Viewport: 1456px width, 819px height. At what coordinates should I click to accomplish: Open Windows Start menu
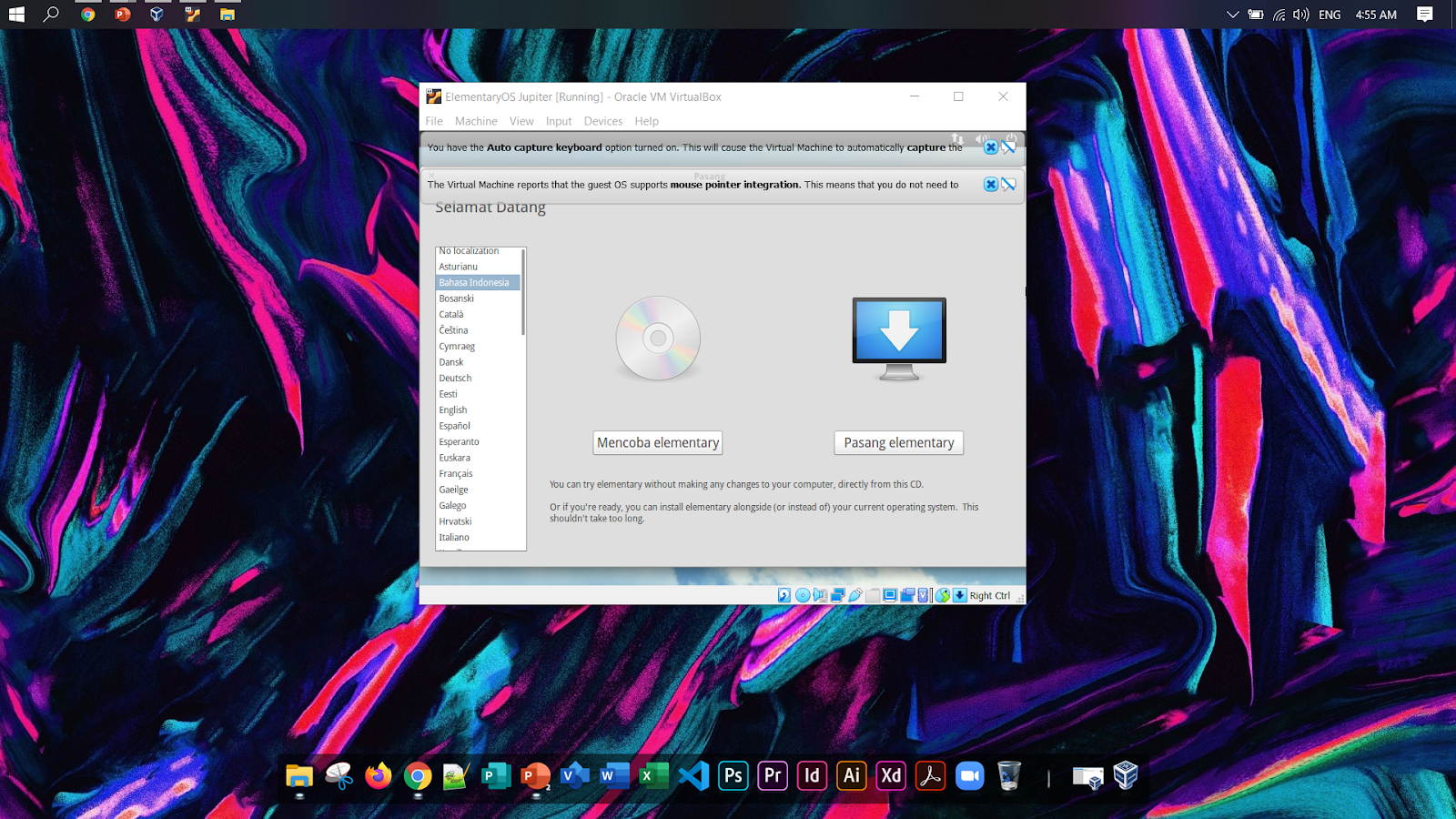coord(16,15)
